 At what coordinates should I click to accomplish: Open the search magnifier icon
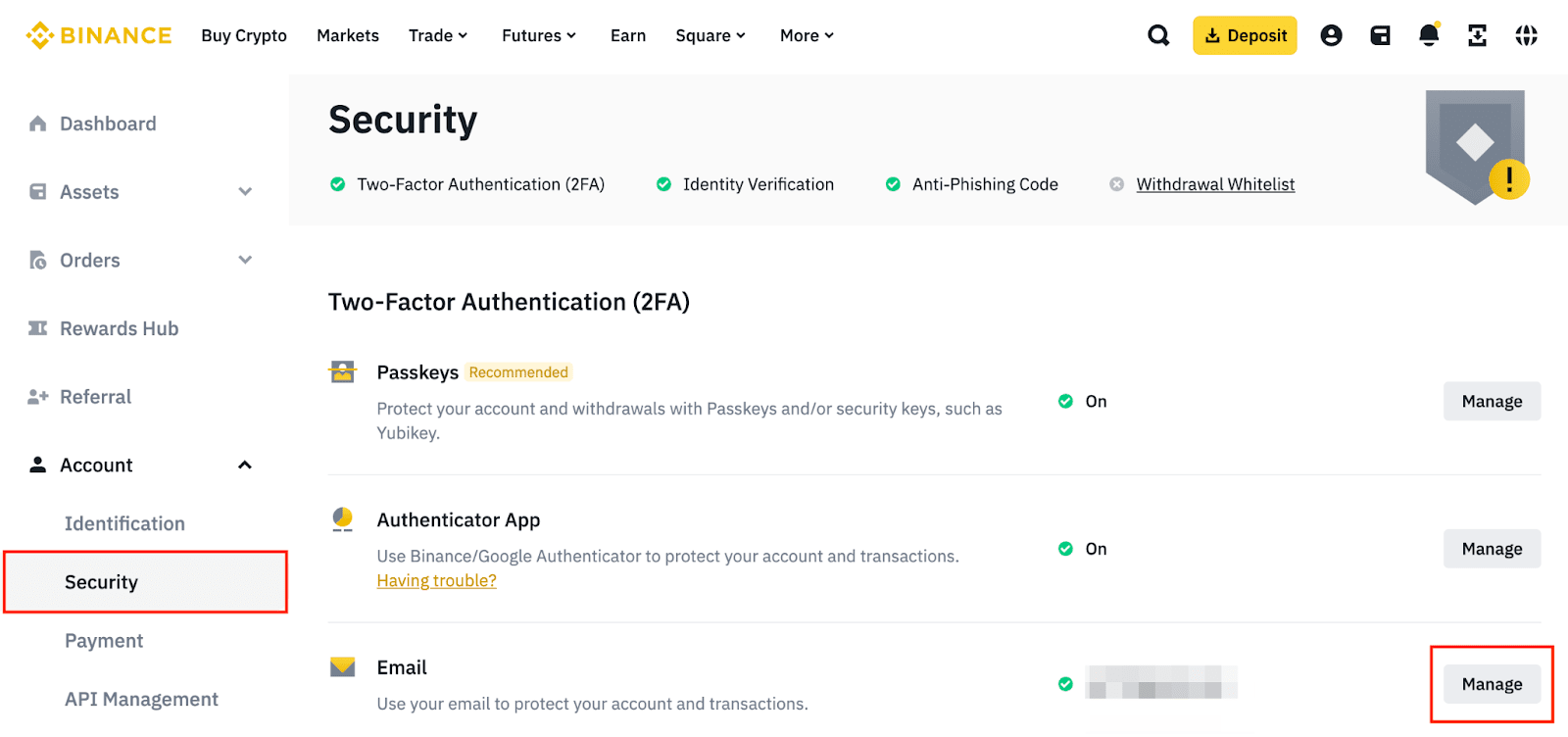point(1158,35)
